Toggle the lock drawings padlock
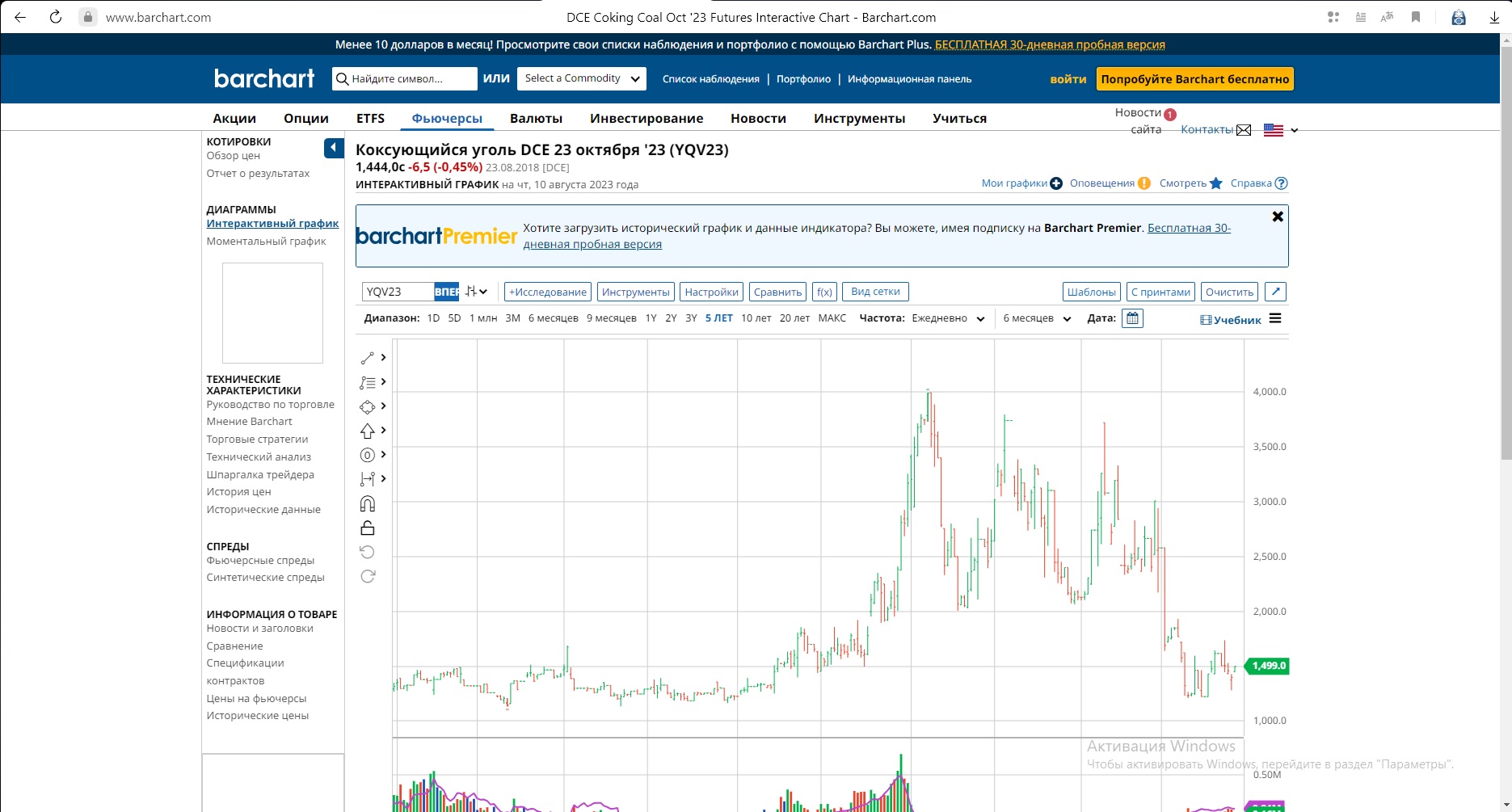 pos(368,528)
